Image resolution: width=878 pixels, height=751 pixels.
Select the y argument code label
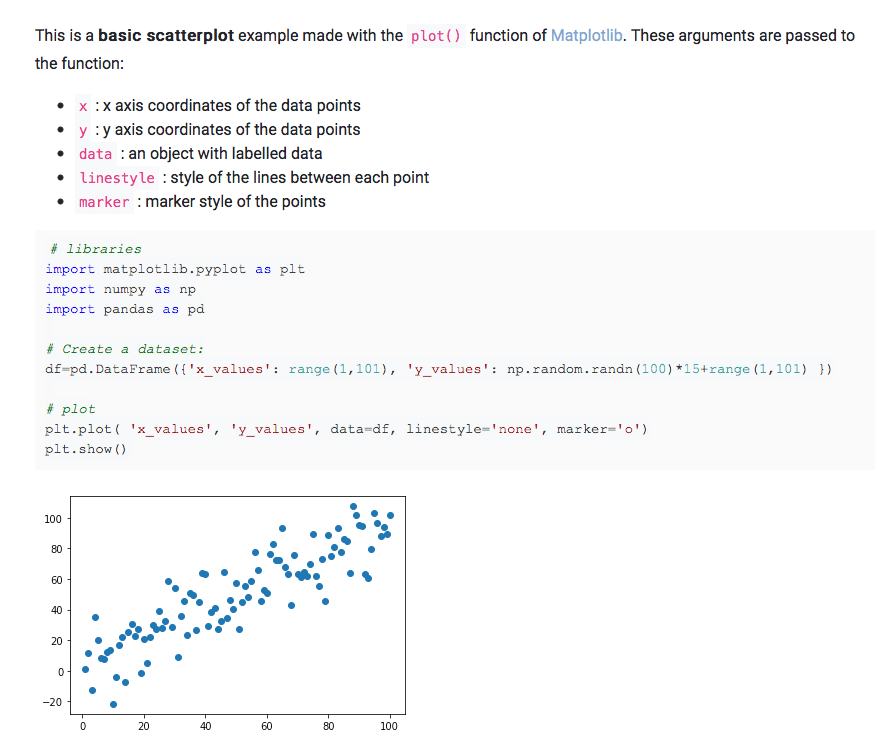click(82, 129)
